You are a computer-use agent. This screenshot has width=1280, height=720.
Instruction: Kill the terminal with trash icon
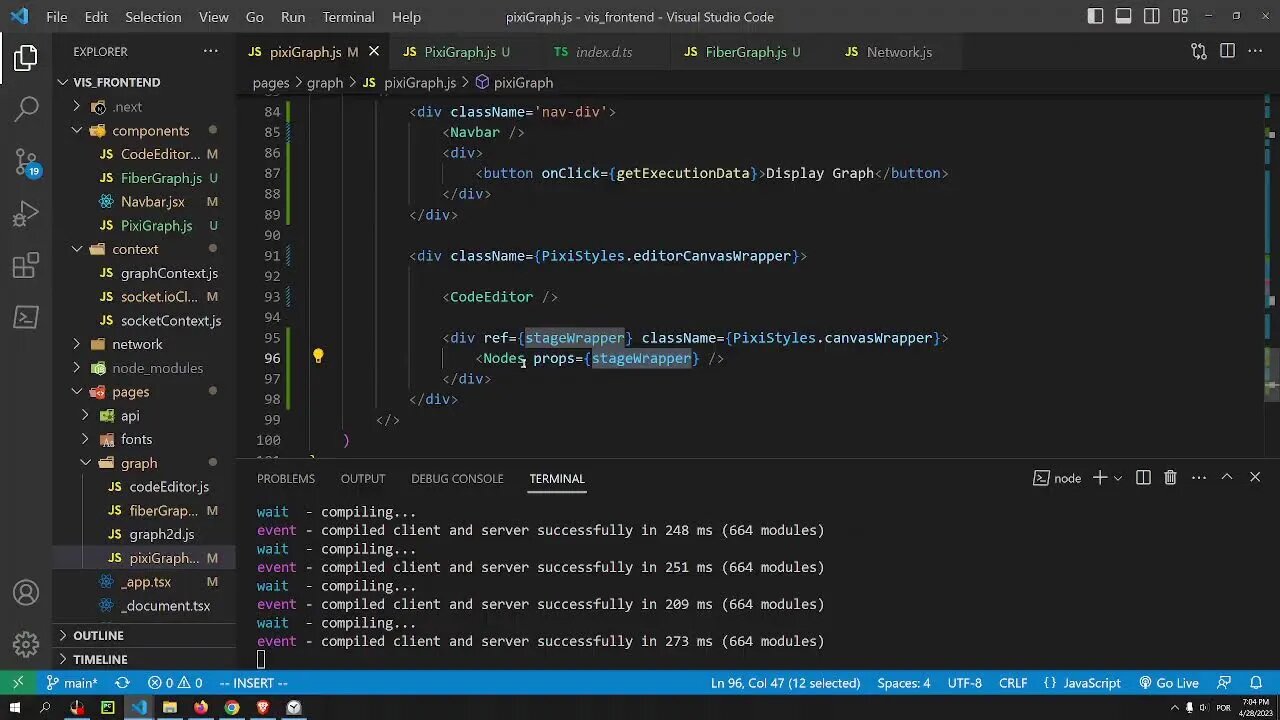pyautogui.click(x=1170, y=478)
